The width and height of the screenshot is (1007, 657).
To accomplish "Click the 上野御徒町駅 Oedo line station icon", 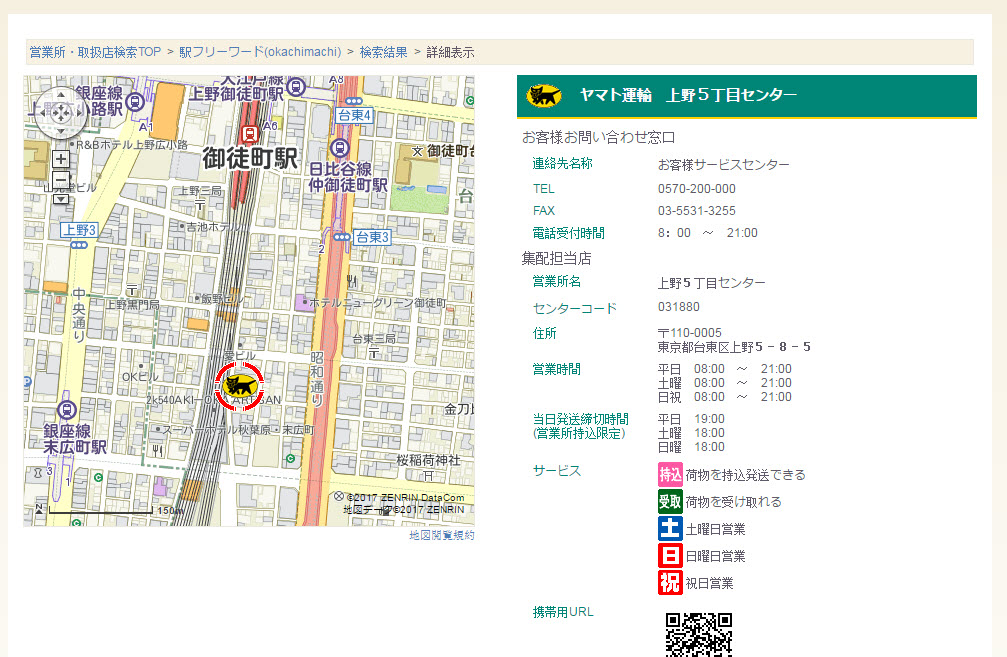I will click(x=295, y=86).
